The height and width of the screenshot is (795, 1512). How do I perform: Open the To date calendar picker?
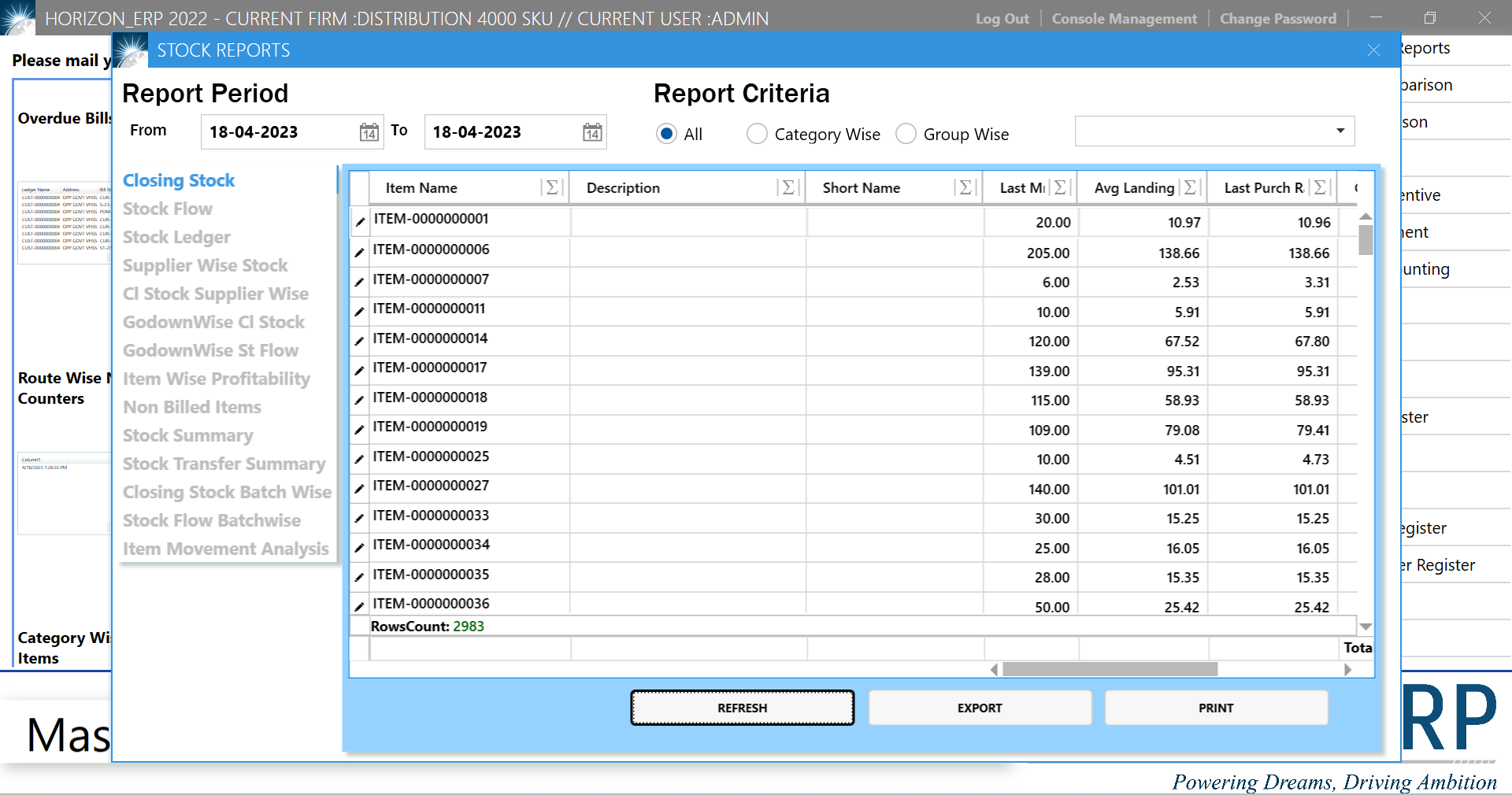(x=591, y=131)
